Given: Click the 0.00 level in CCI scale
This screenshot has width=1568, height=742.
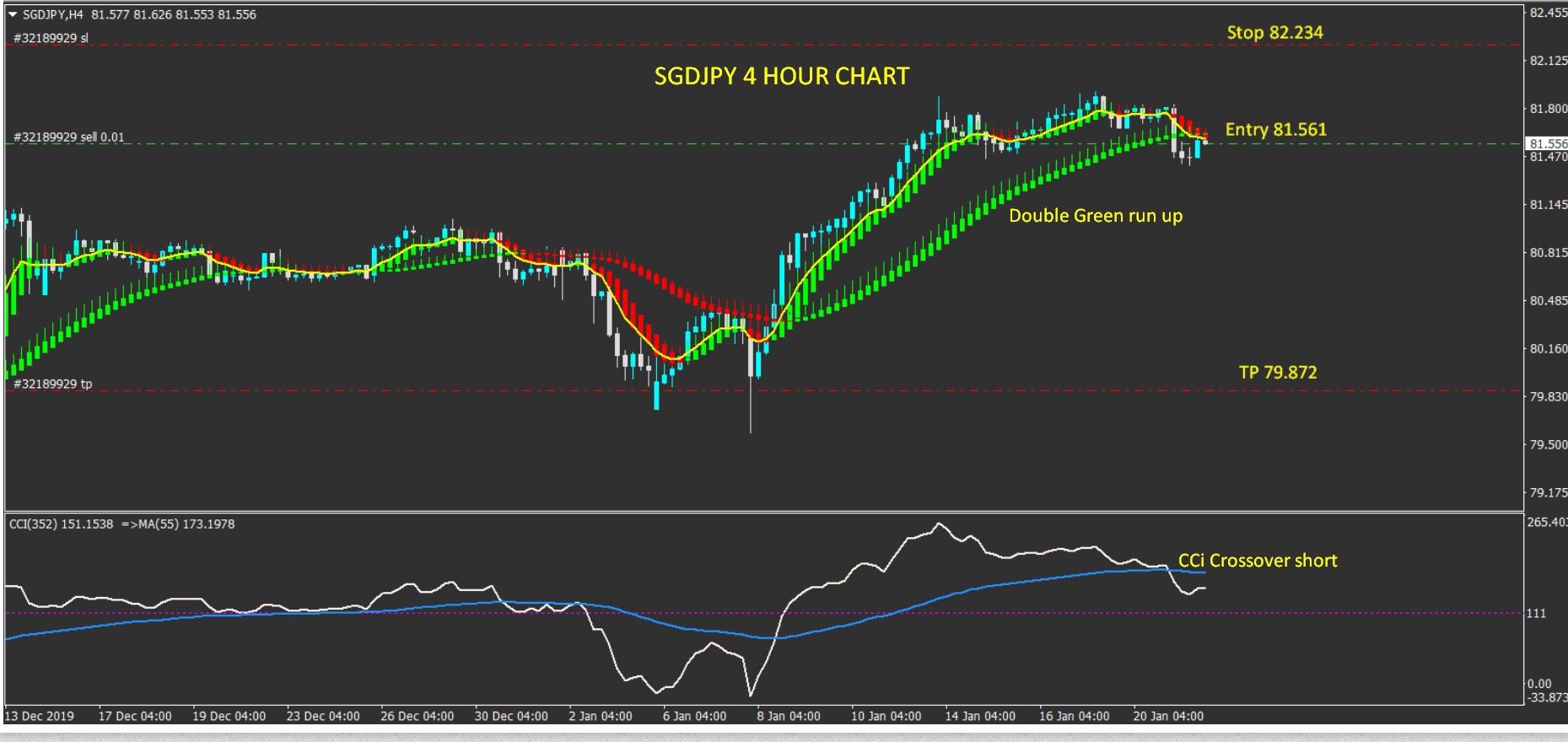Looking at the screenshot, I should pyautogui.click(x=1539, y=684).
